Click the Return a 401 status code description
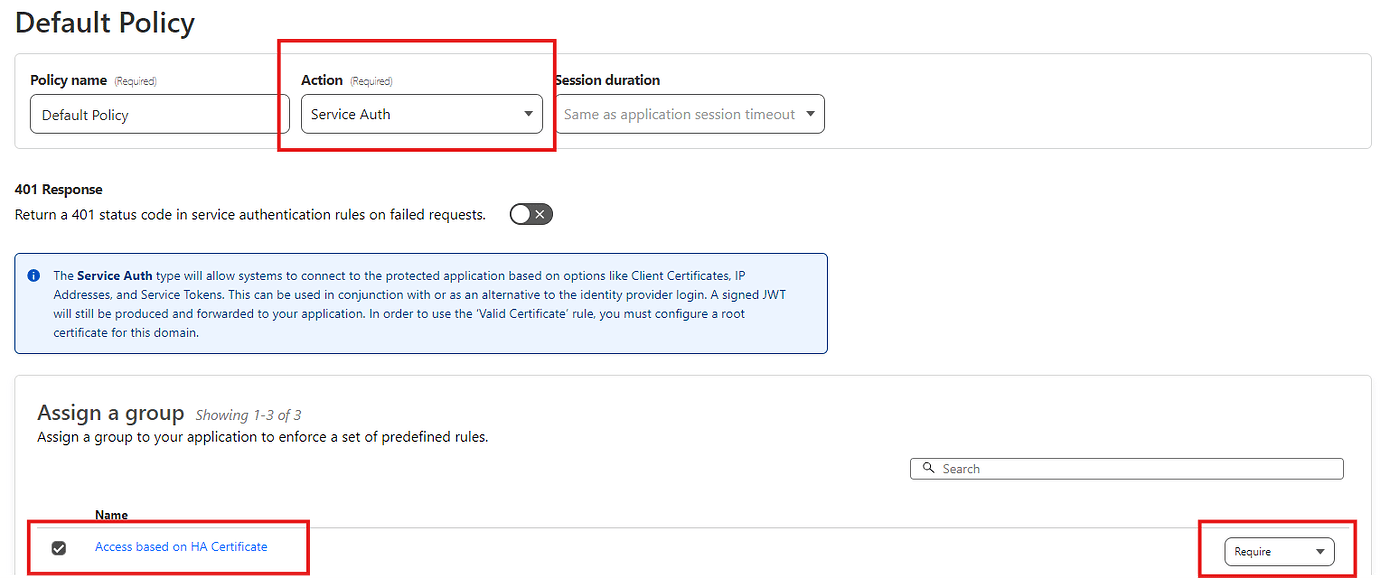 coord(250,214)
